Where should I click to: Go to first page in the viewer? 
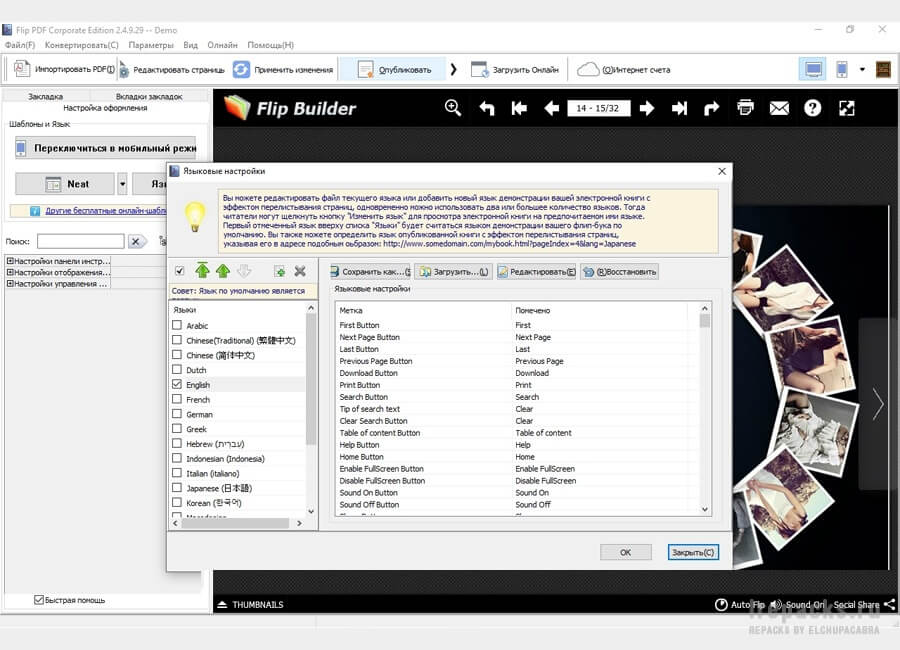519,108
